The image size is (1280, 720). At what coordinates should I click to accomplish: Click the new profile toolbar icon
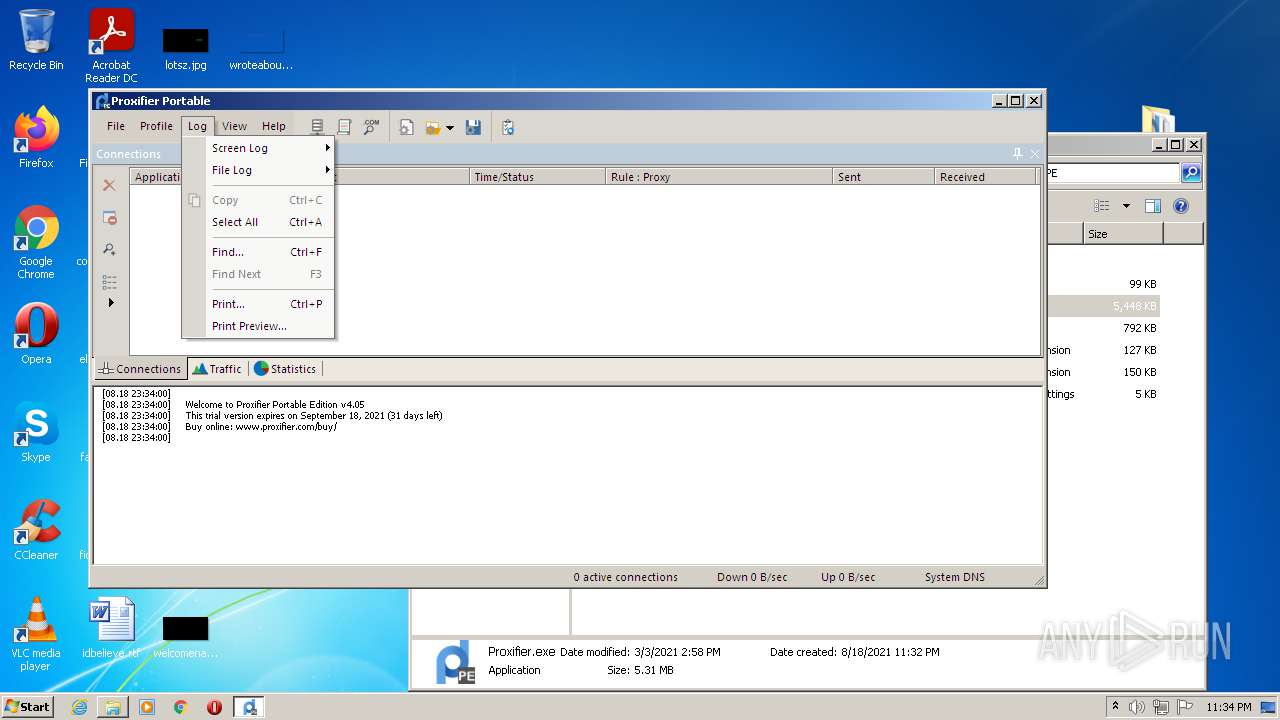(407, 127)
